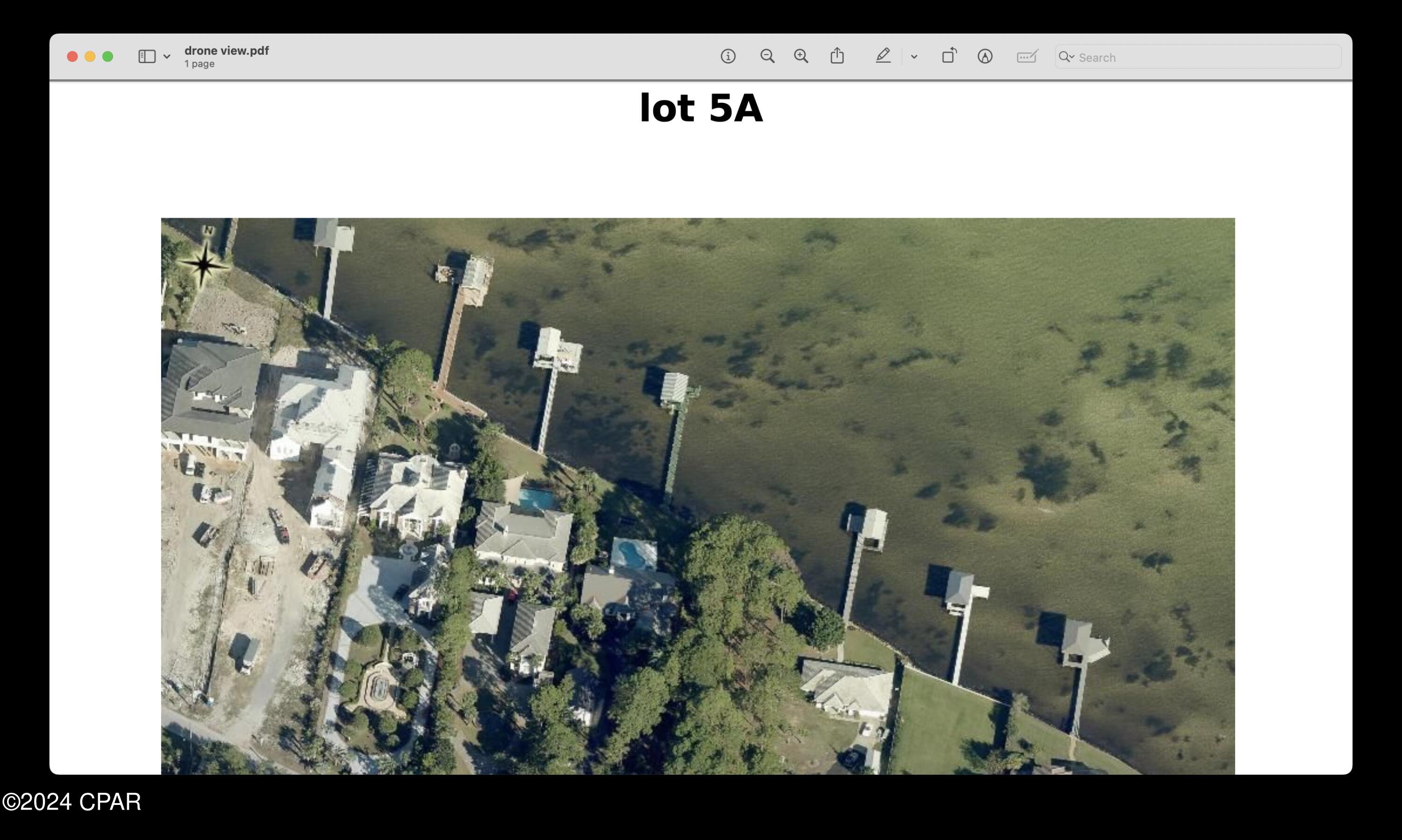The image size is (1402, 840).
Task: Expand the sidebar view options chevron
Action: [x=167, y=57]
